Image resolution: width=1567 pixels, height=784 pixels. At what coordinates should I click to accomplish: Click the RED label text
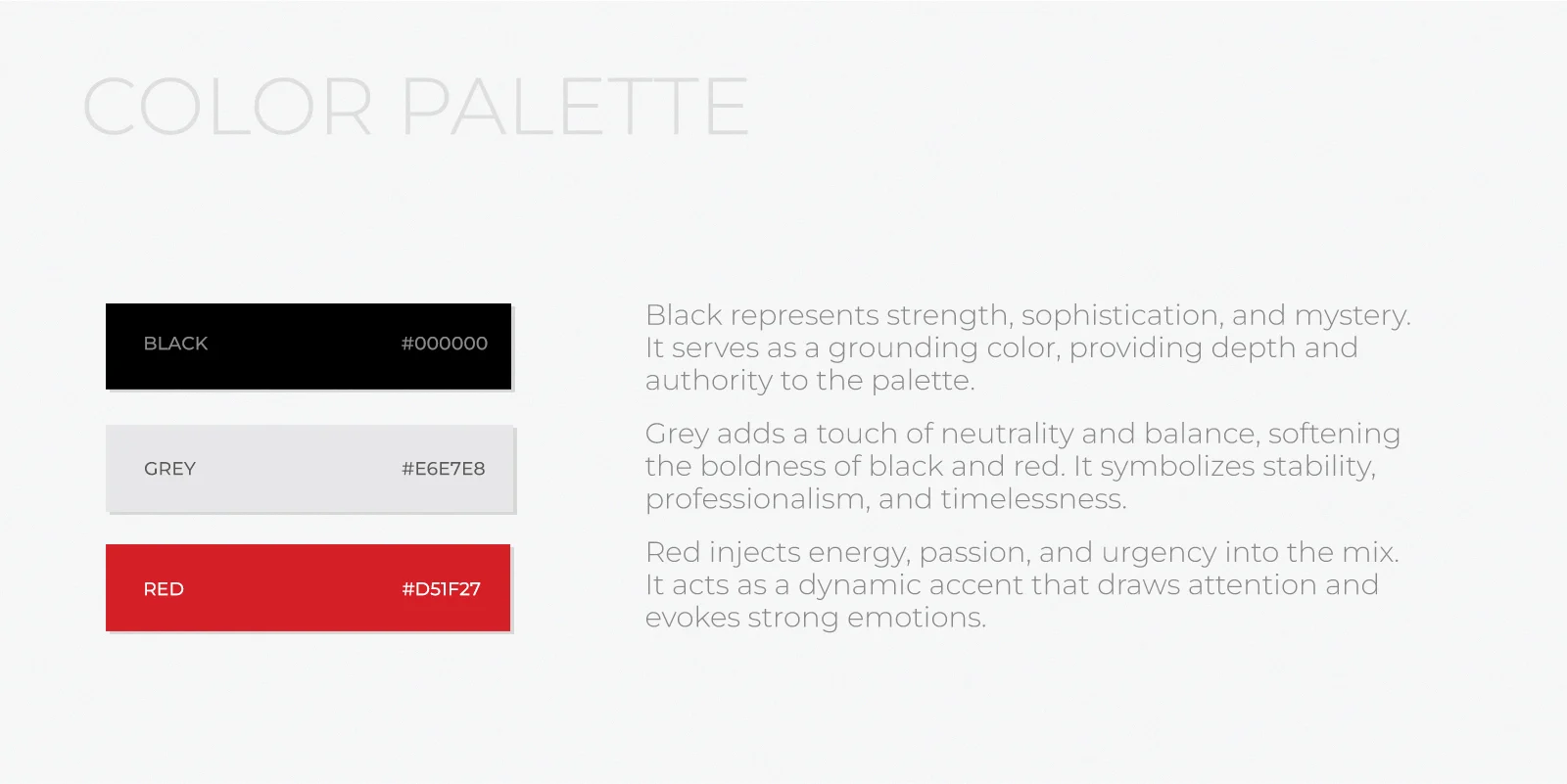coord(164,589)
